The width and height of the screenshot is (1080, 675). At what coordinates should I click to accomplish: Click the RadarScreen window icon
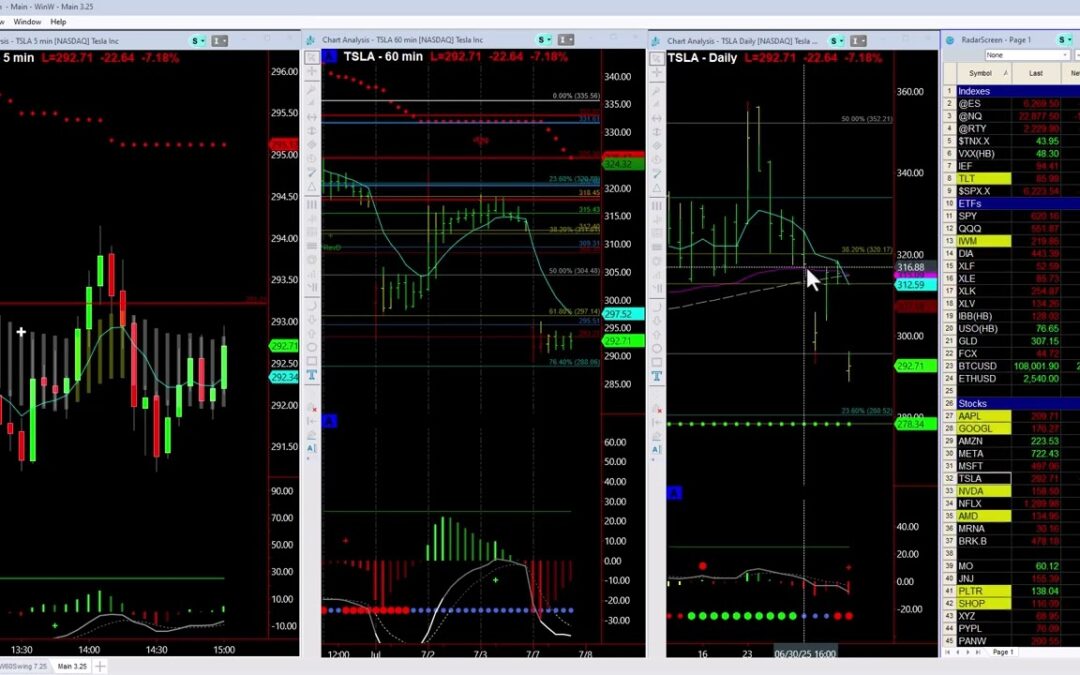(950, 40)
